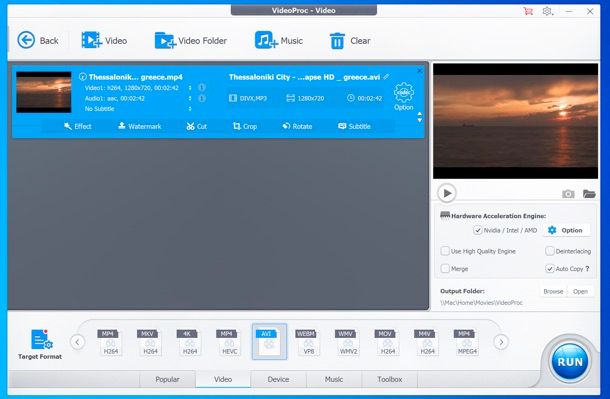Play the preview video
Screen dimensions: 610x399
pos(447,193)
